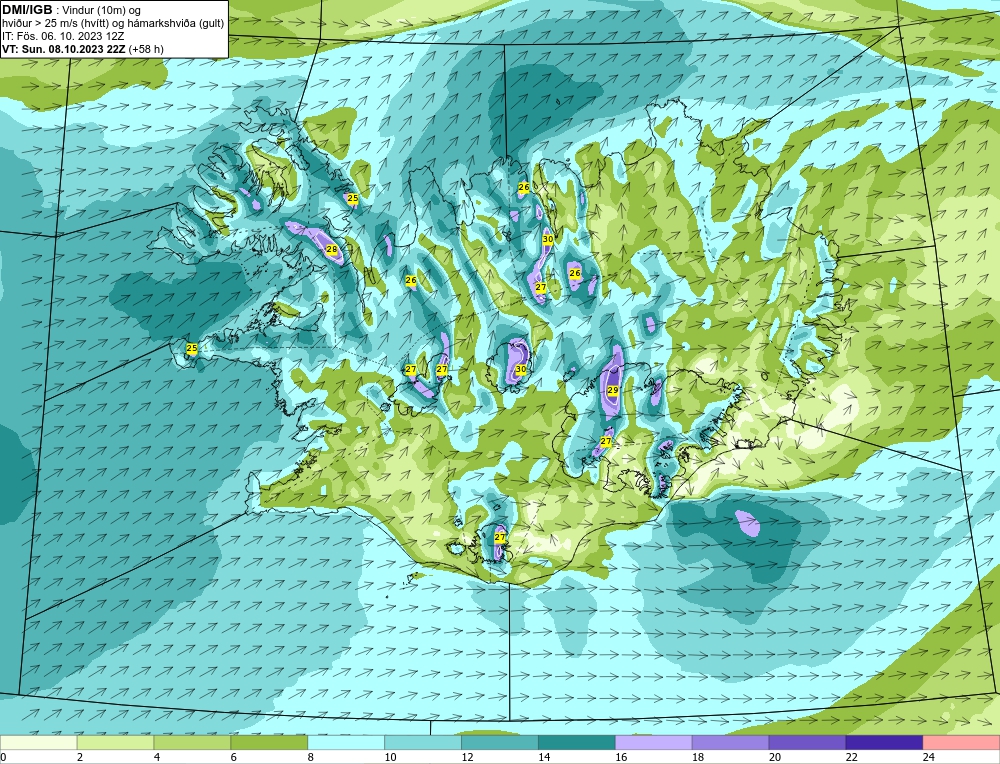Image resolution: width=1000 pixels, height=764 pixels.
Task: Click the yellow '28' gust label
Action: (332, 249)
